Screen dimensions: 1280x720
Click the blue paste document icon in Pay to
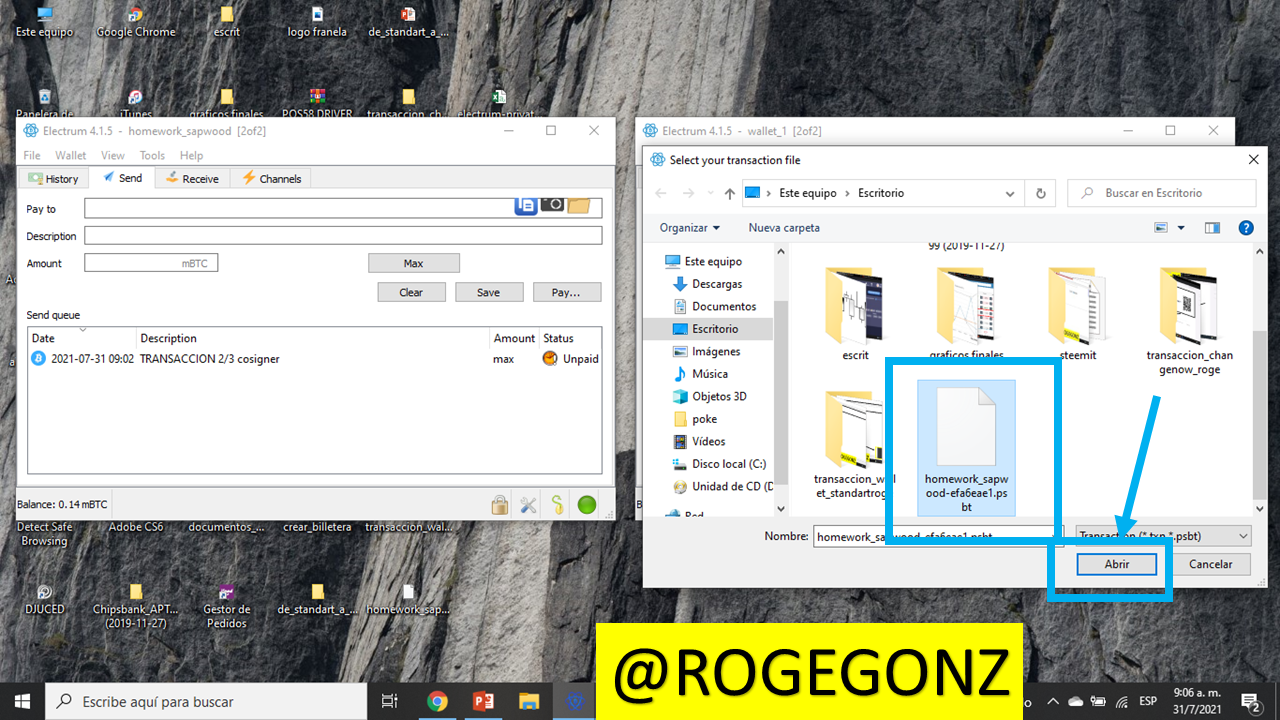click(526, 205)
